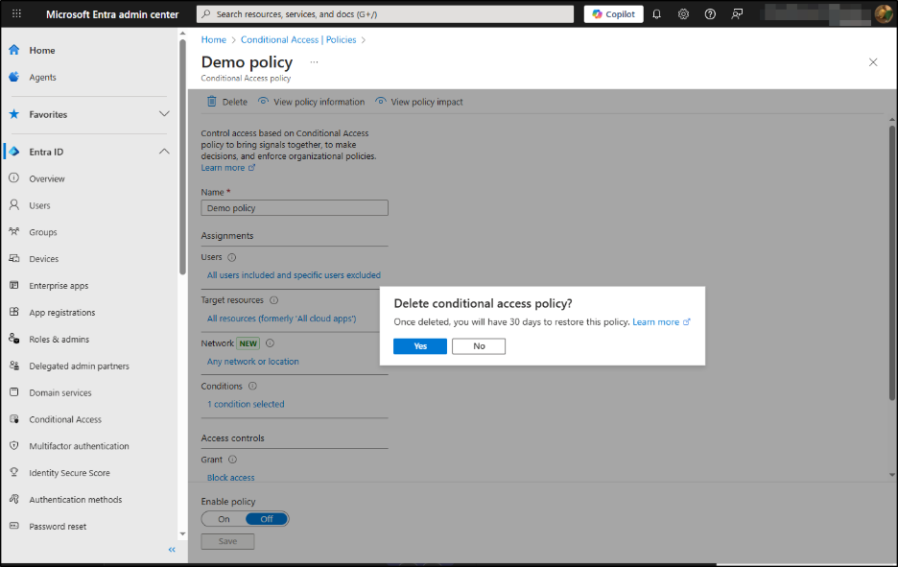Click the Name field Demo policy

pos(294,208)
